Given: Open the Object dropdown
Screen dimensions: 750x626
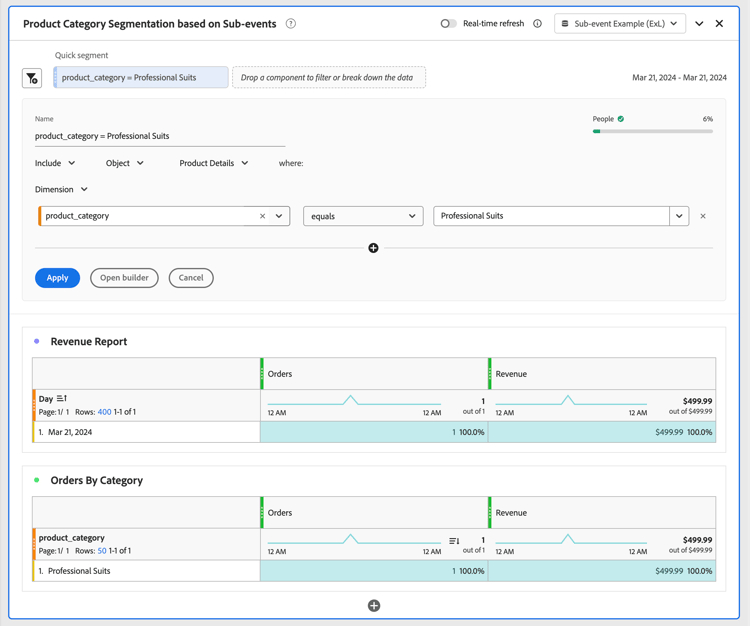Looking at the screenshot, I should click(x=124, y=163).
